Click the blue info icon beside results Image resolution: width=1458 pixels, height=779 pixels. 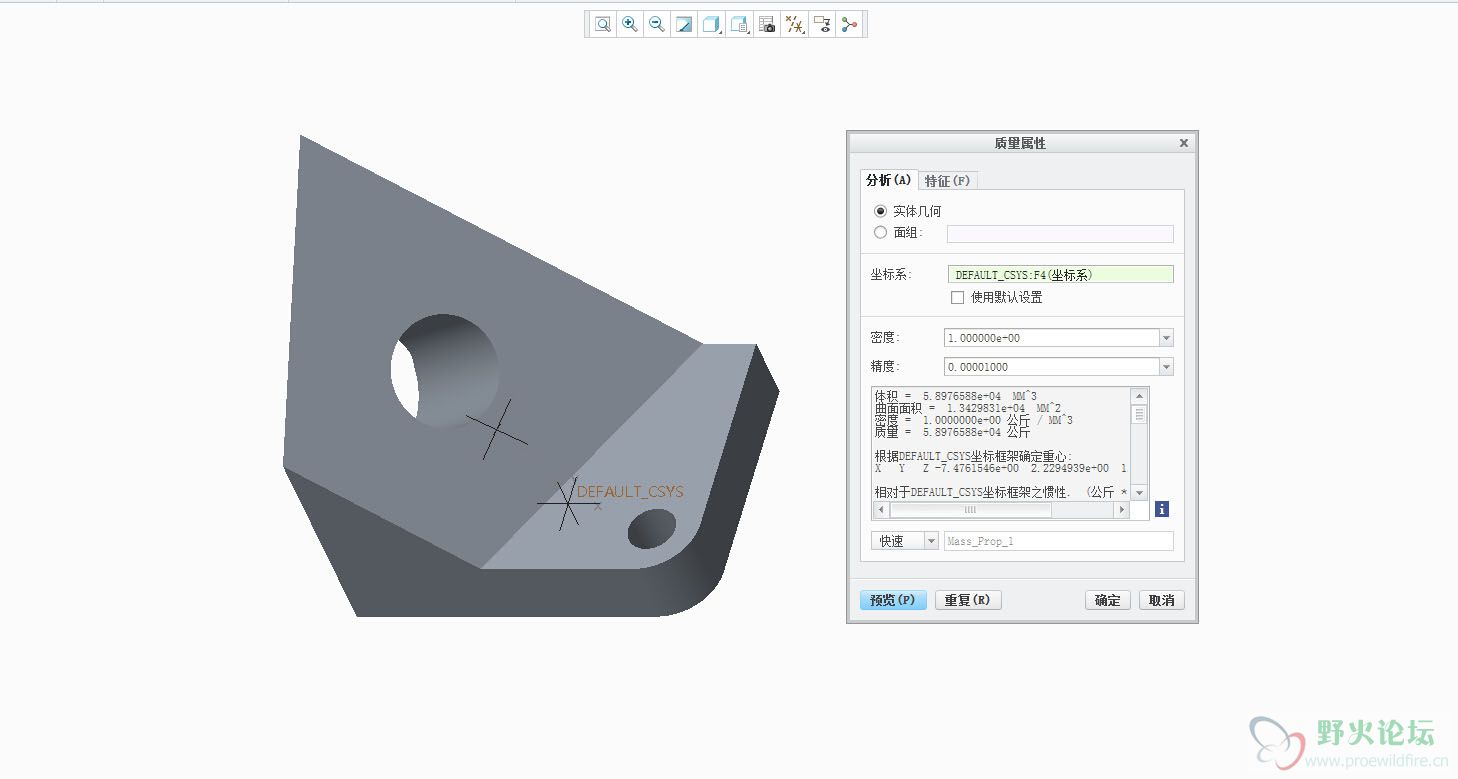pos(1162,509)
